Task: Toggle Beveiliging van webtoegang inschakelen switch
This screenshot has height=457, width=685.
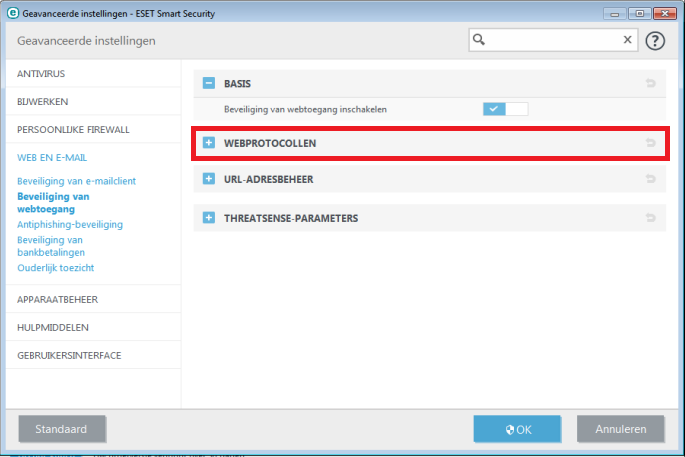Action: [505, 109]
